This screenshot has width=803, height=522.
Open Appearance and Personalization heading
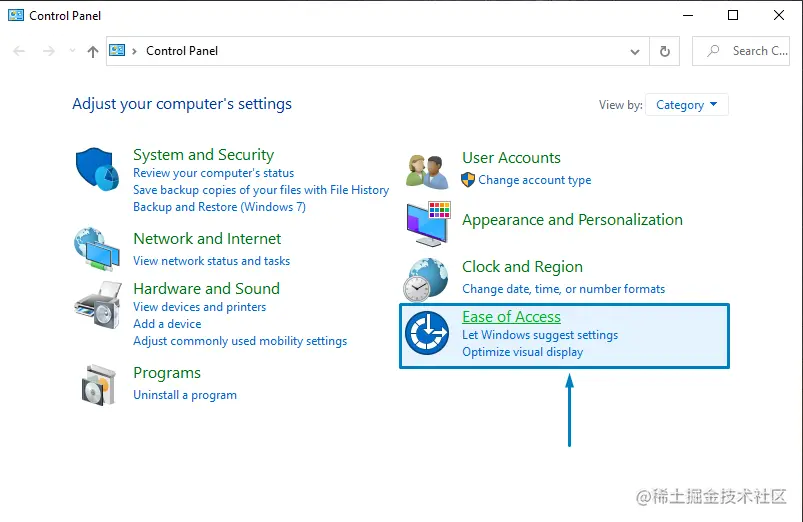[x=572, y=220]
